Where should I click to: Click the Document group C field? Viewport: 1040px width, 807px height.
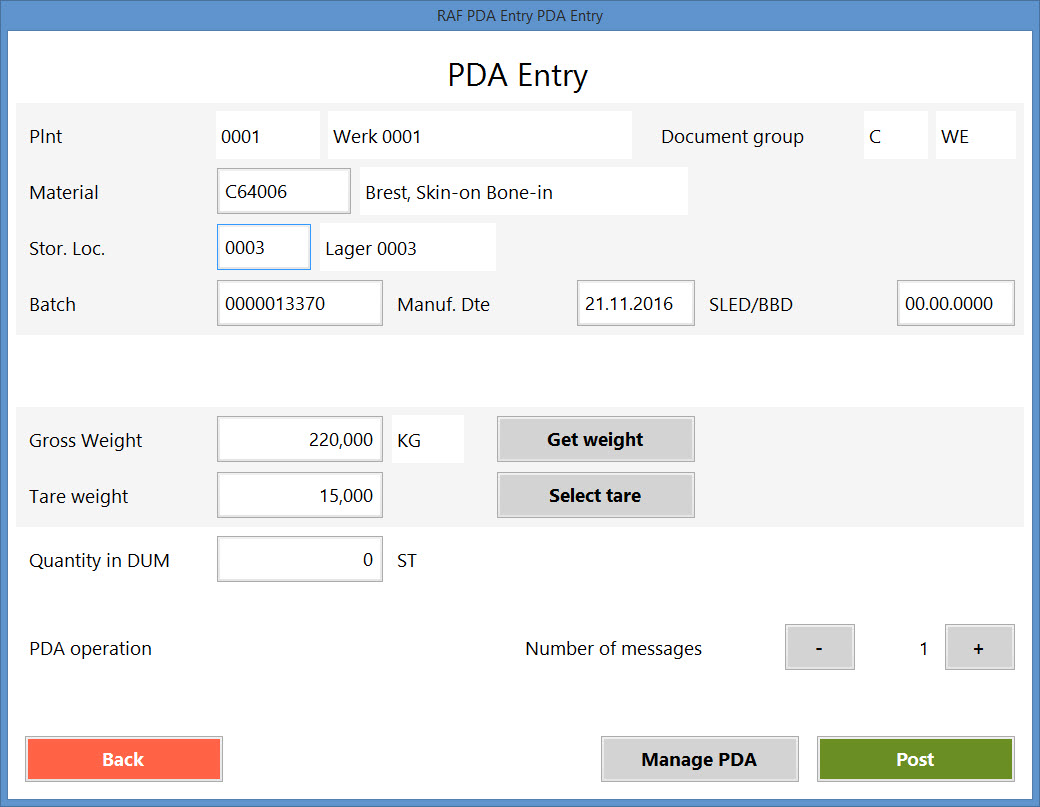(x=895, y=136)
